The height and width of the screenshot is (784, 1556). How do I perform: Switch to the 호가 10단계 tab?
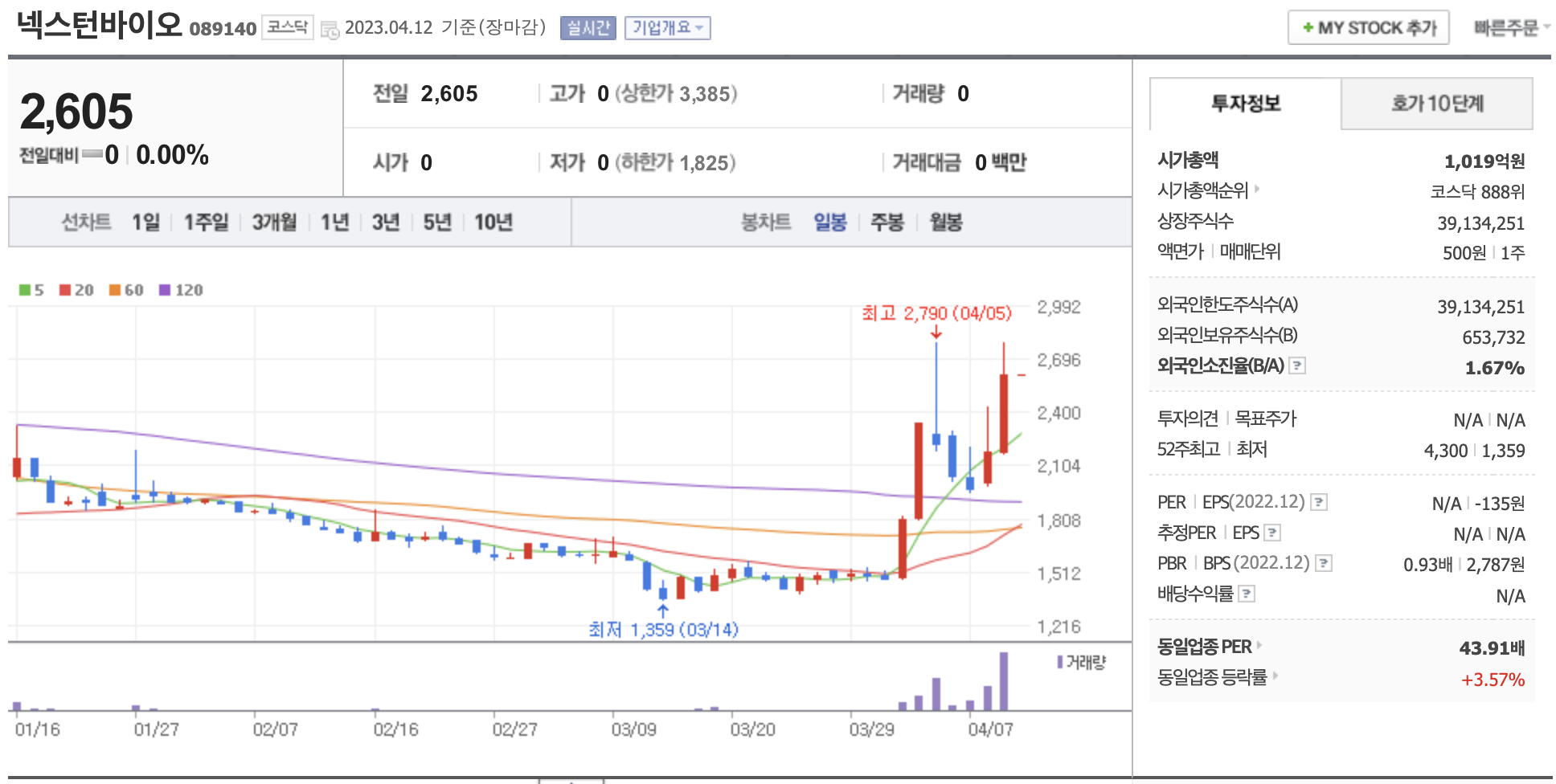[x=1437, y=104]
